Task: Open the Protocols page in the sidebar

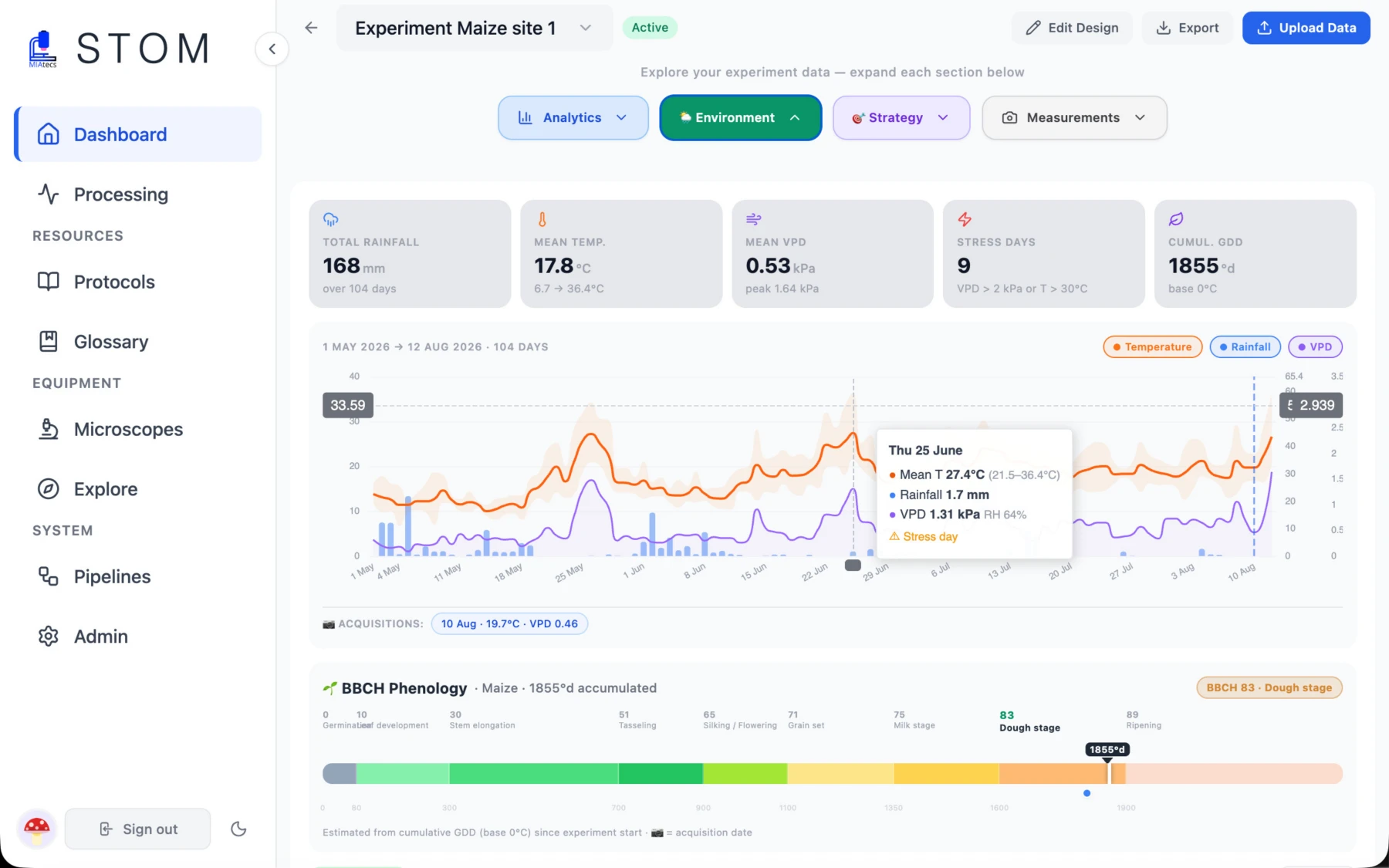Action: coord(139,282)
